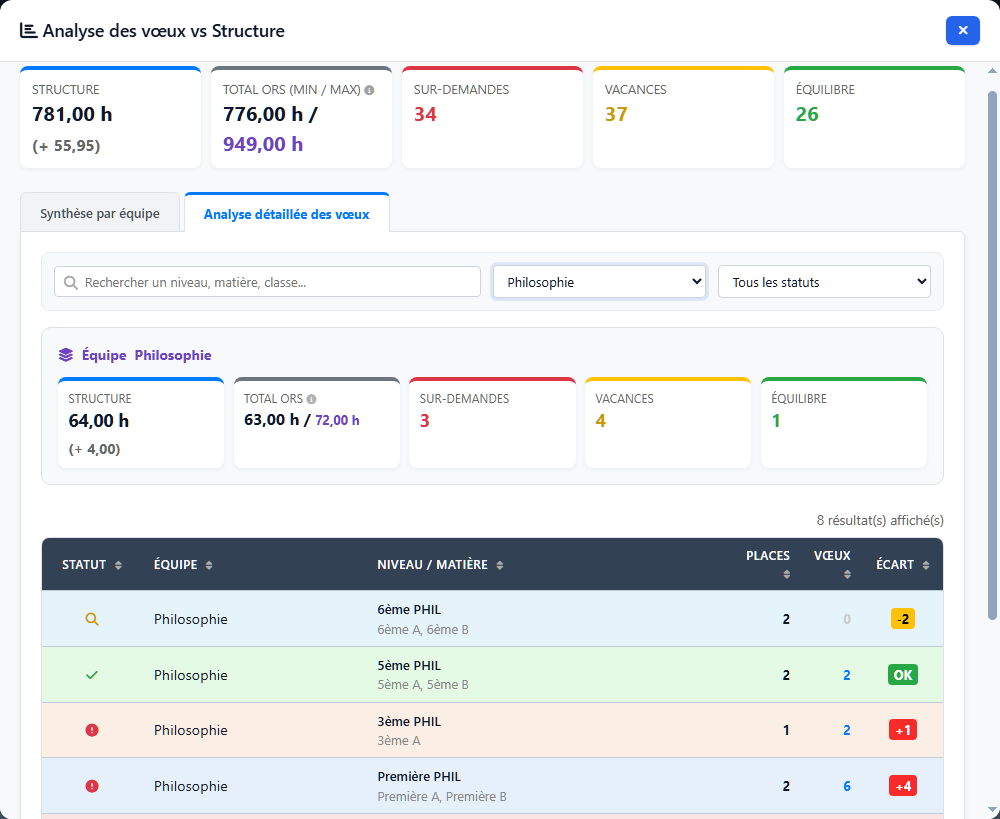Click the info icon beside Total ORS (Min / Max)

(x=369, y=90)
